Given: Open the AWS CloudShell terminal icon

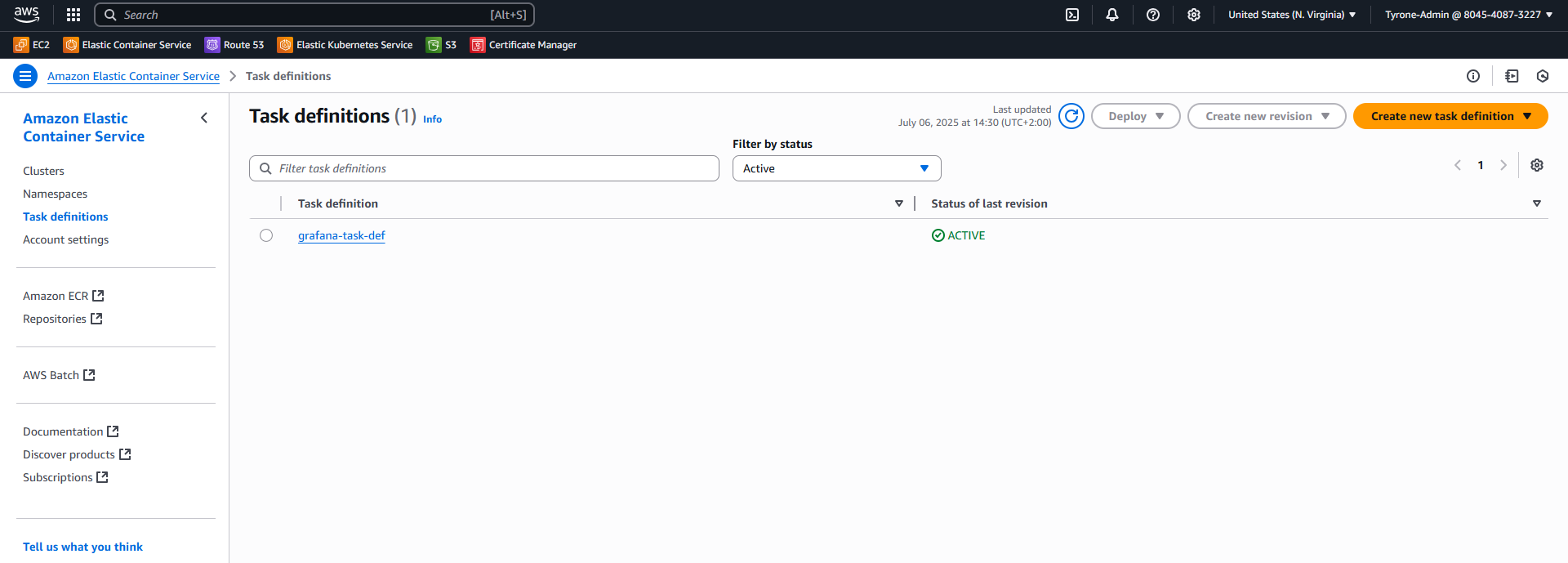Looking at the screenshot, I should (x=1072, y=15).
